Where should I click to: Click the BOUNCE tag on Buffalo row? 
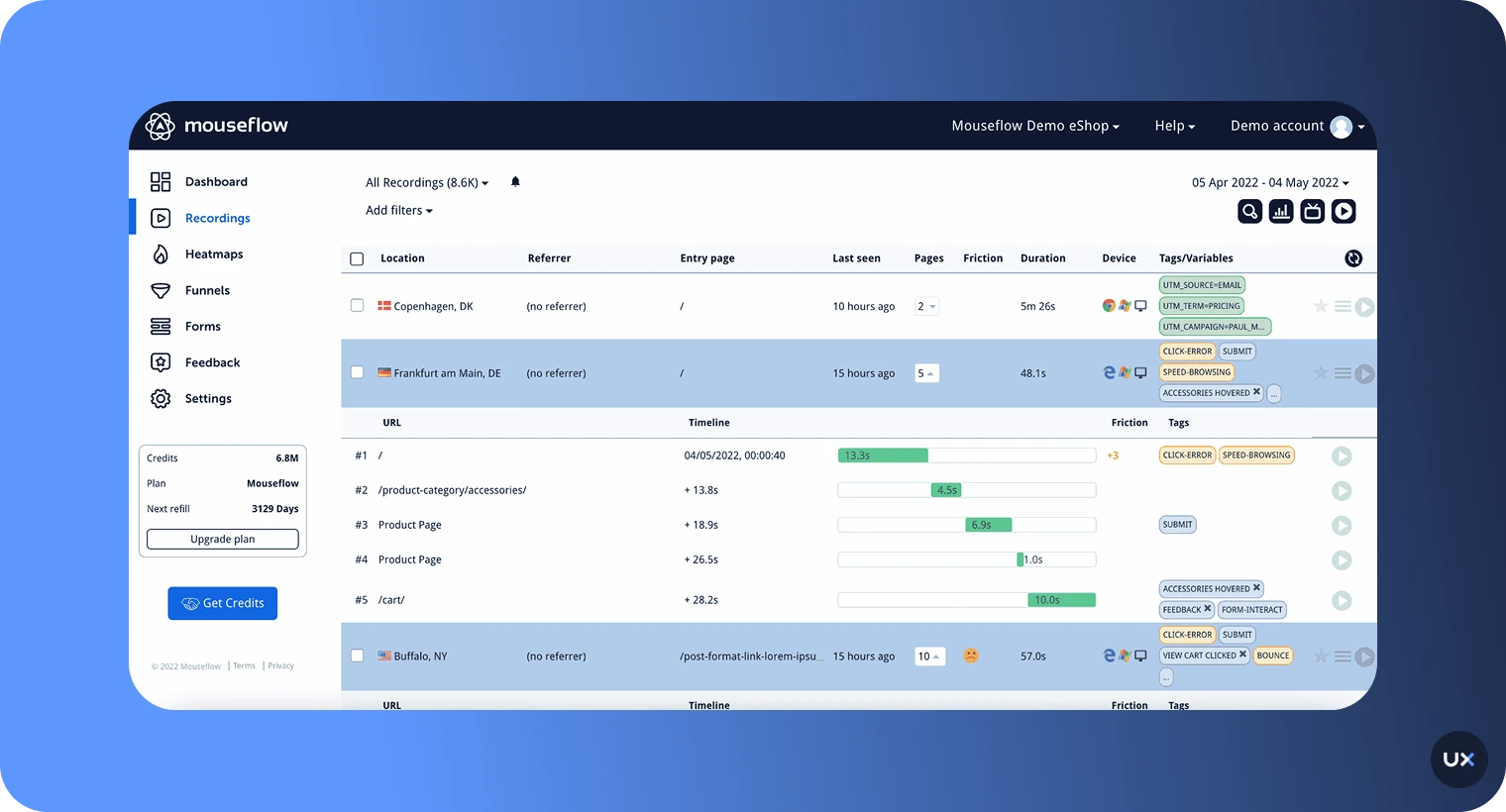click(x=1273, y=655)
